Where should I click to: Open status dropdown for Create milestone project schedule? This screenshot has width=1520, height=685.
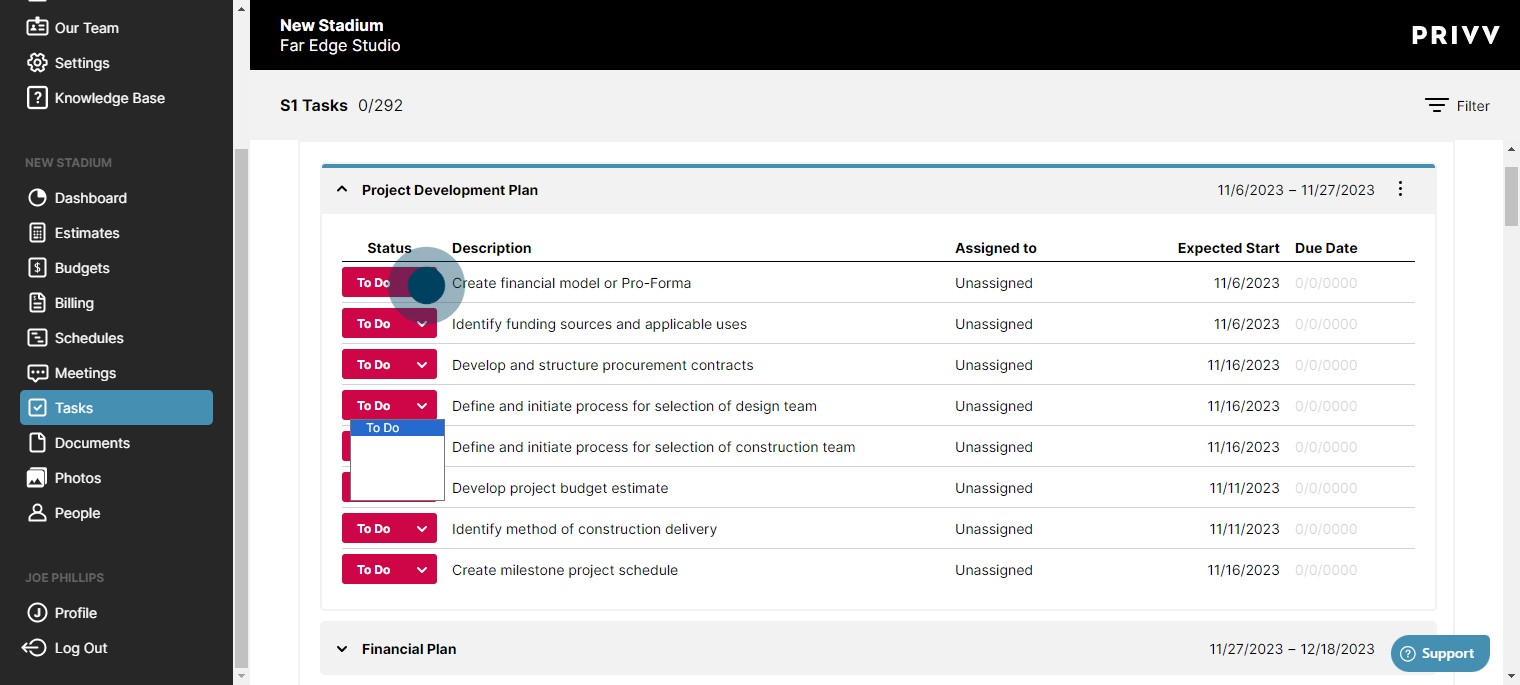pos(389,570)
